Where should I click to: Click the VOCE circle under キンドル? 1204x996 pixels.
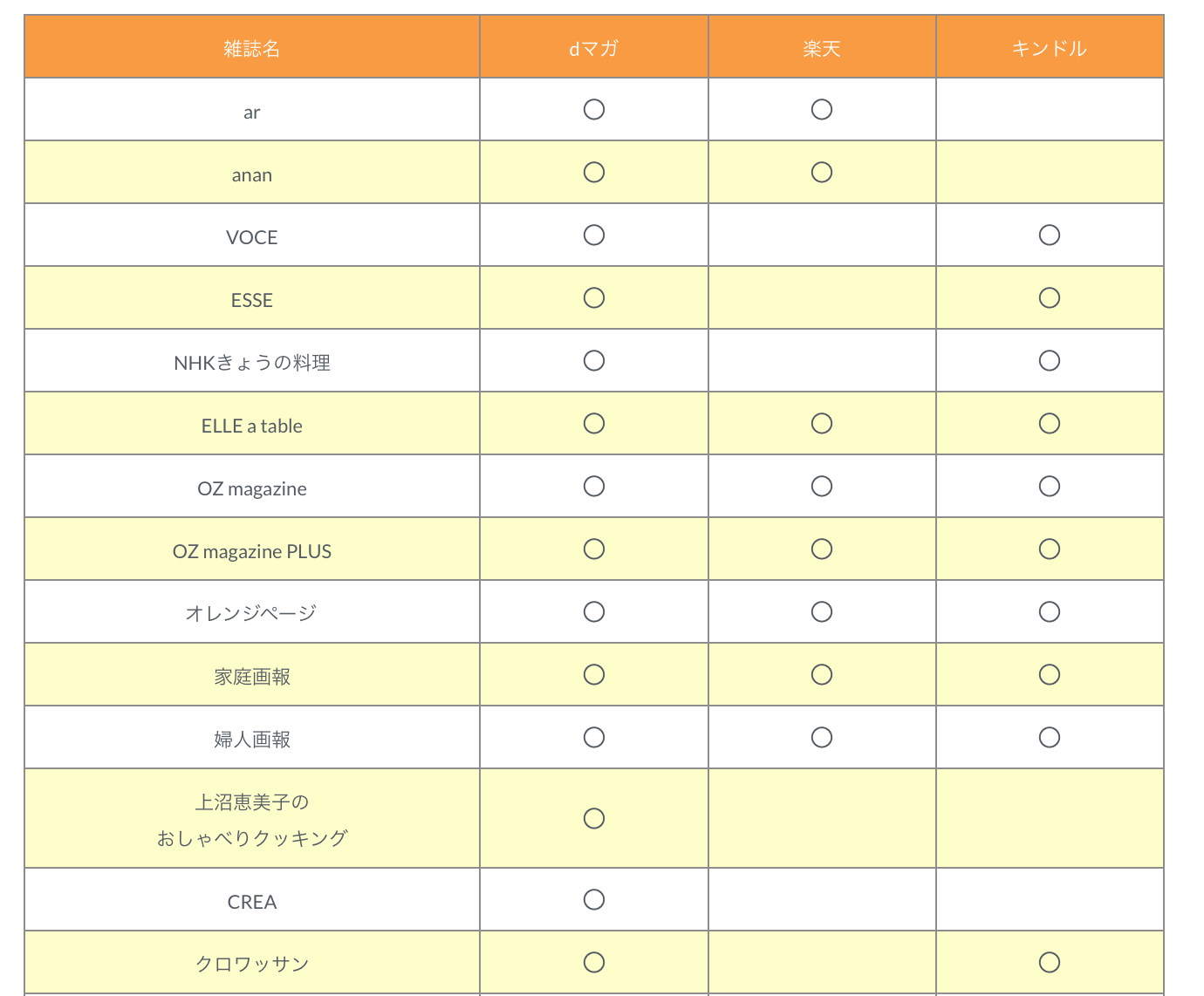(1050, 235)
